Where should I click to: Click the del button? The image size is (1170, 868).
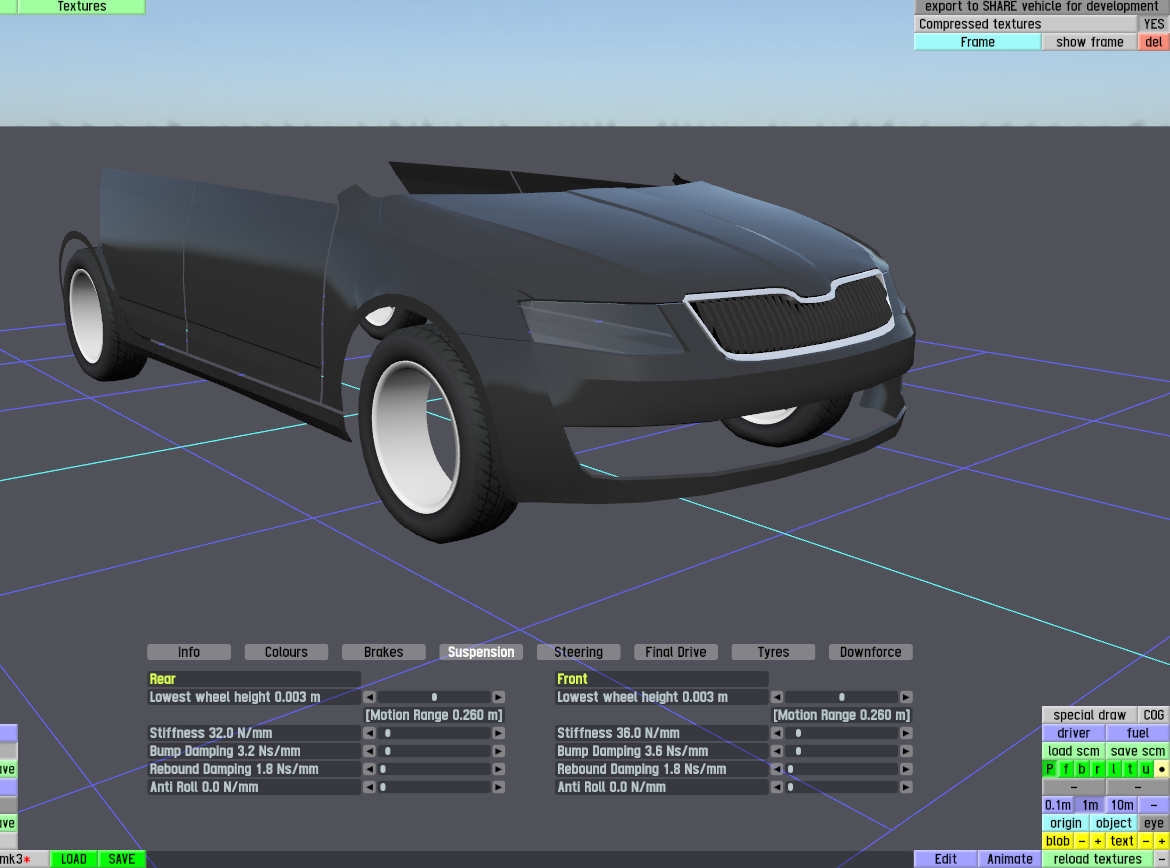pos(1154,42)
